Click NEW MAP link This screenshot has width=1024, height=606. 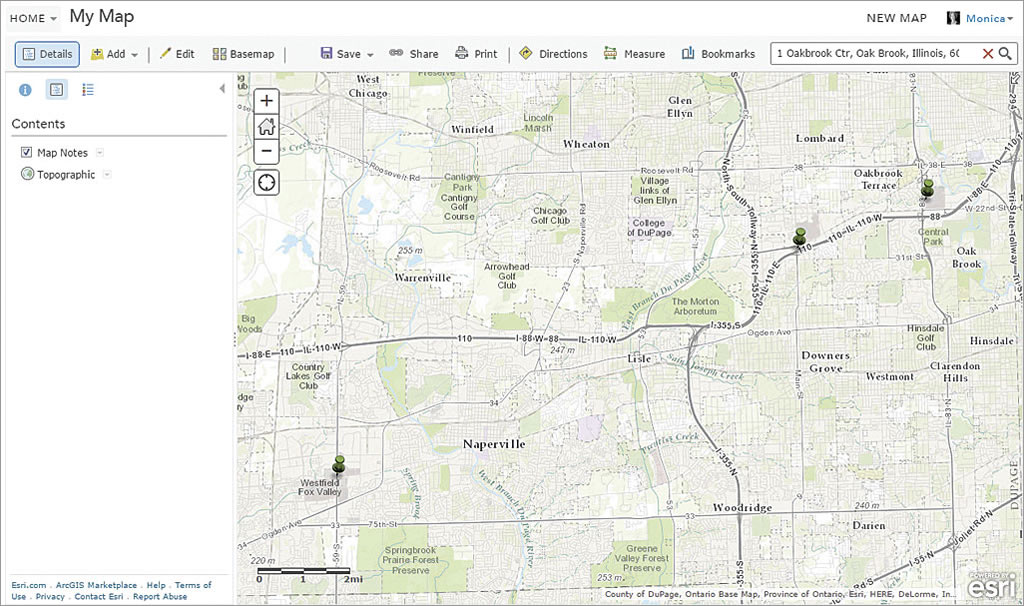896,18
